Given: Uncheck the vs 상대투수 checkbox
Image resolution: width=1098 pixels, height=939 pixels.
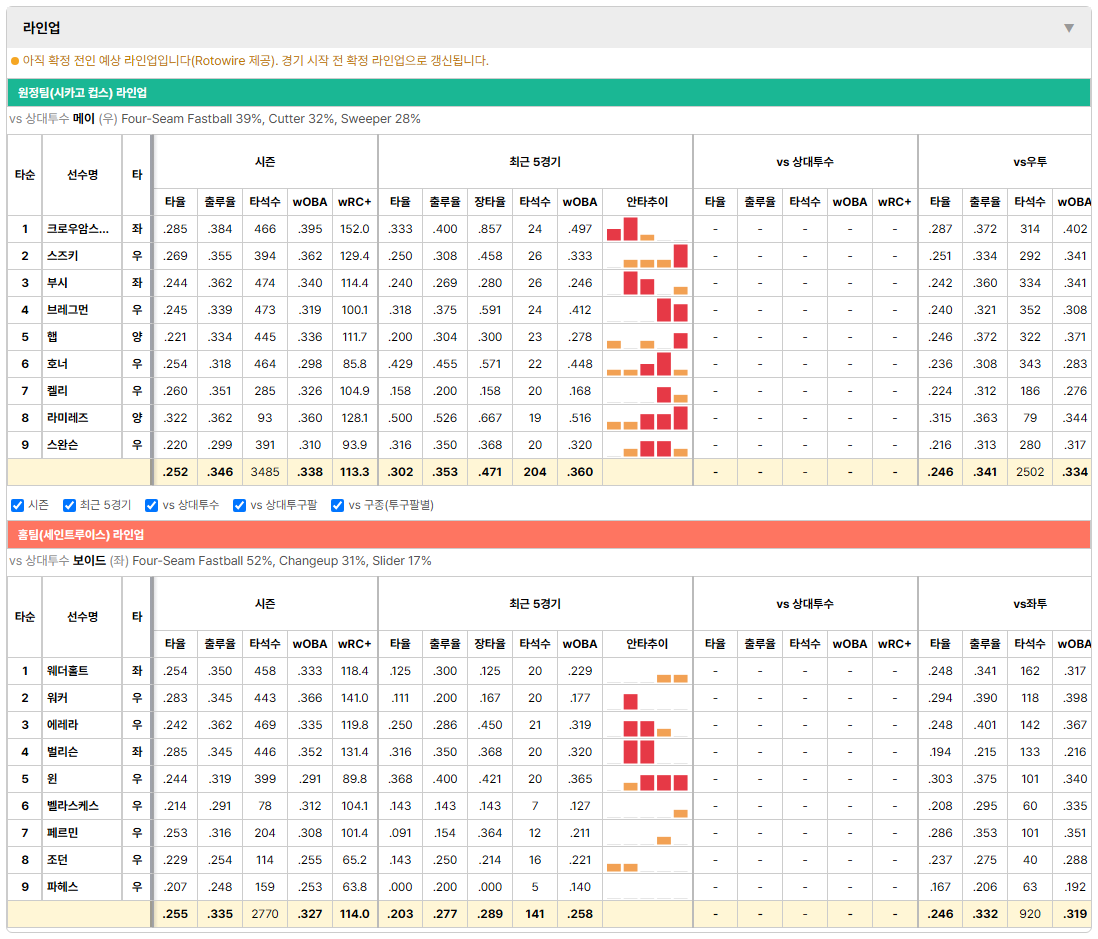Looking at the screenshot, I should point(151,506).
